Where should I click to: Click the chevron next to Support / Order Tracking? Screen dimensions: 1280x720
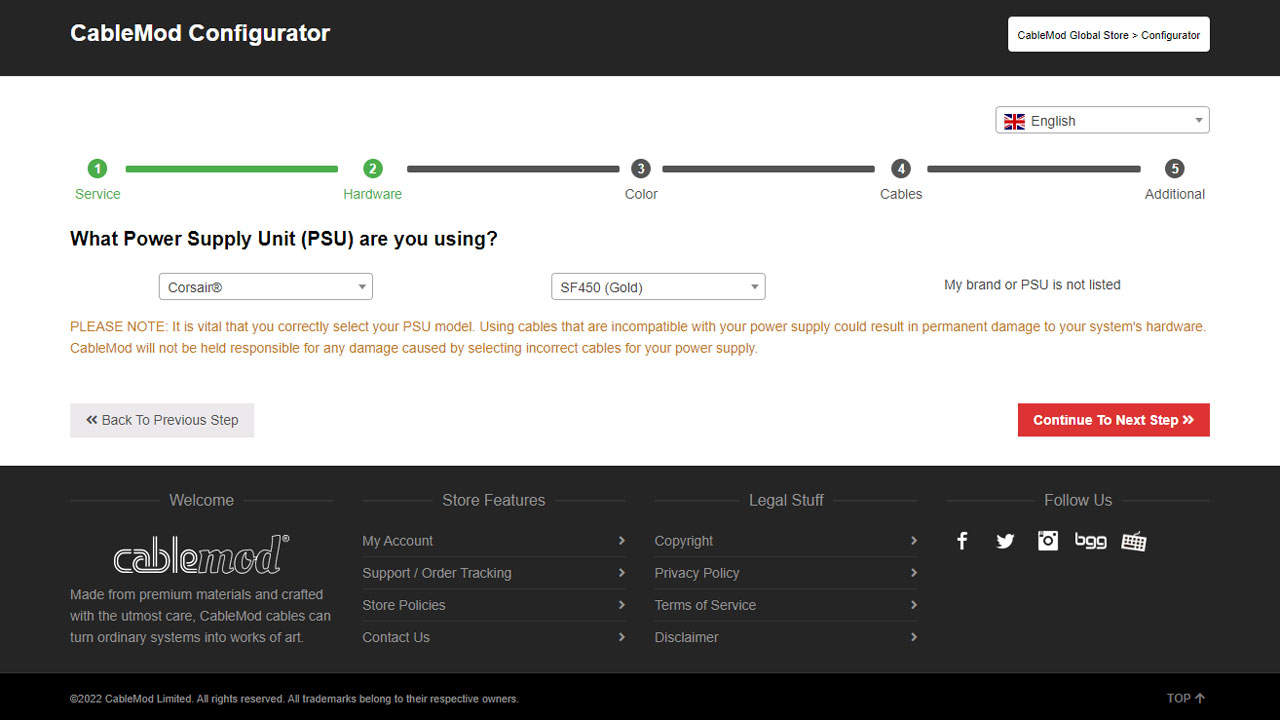[x=622, y=573]
